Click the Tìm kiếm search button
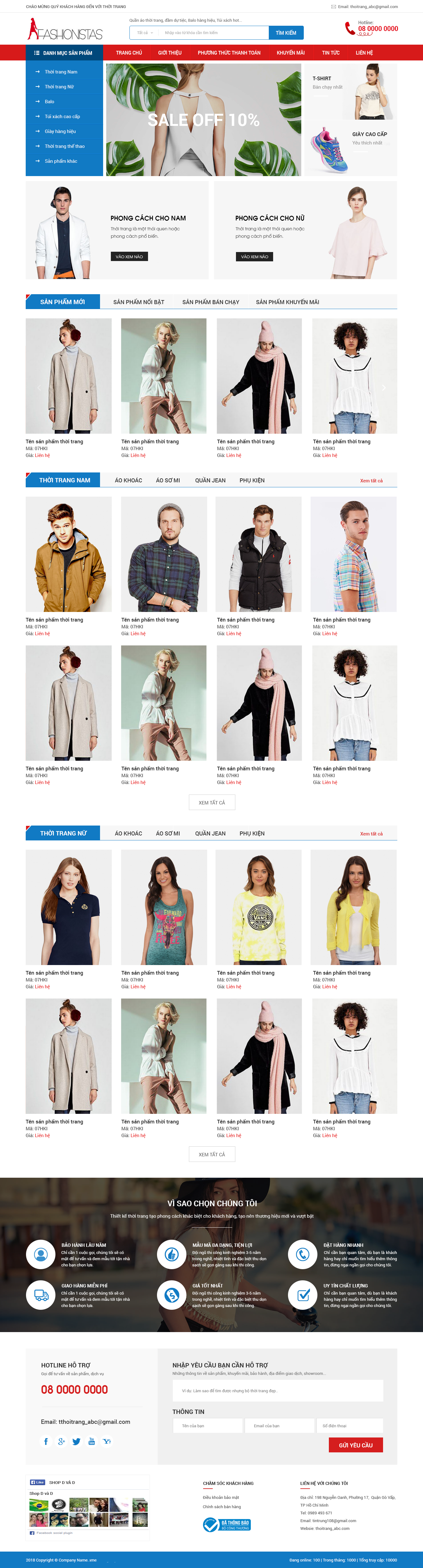This screenshot has height=1568, width=423. [286, 33]
